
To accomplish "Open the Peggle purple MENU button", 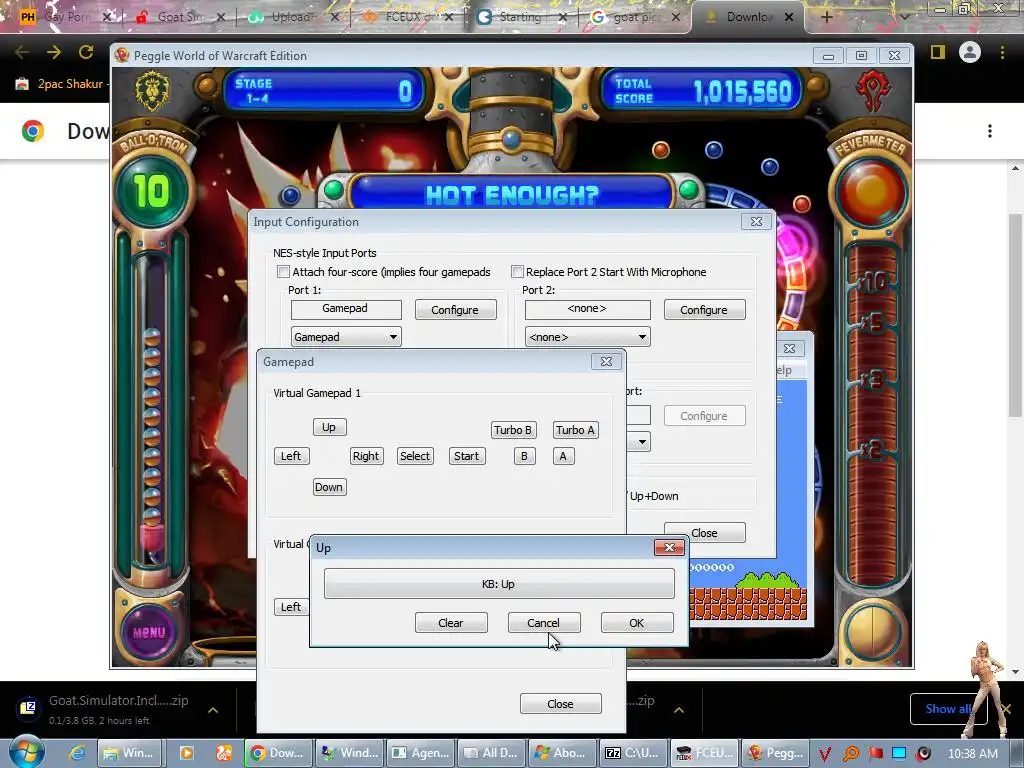I will (x=150, y=632).
